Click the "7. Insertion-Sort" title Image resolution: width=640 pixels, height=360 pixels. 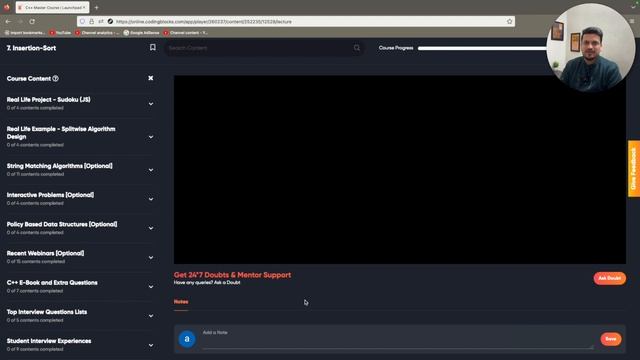pos(31,48)
